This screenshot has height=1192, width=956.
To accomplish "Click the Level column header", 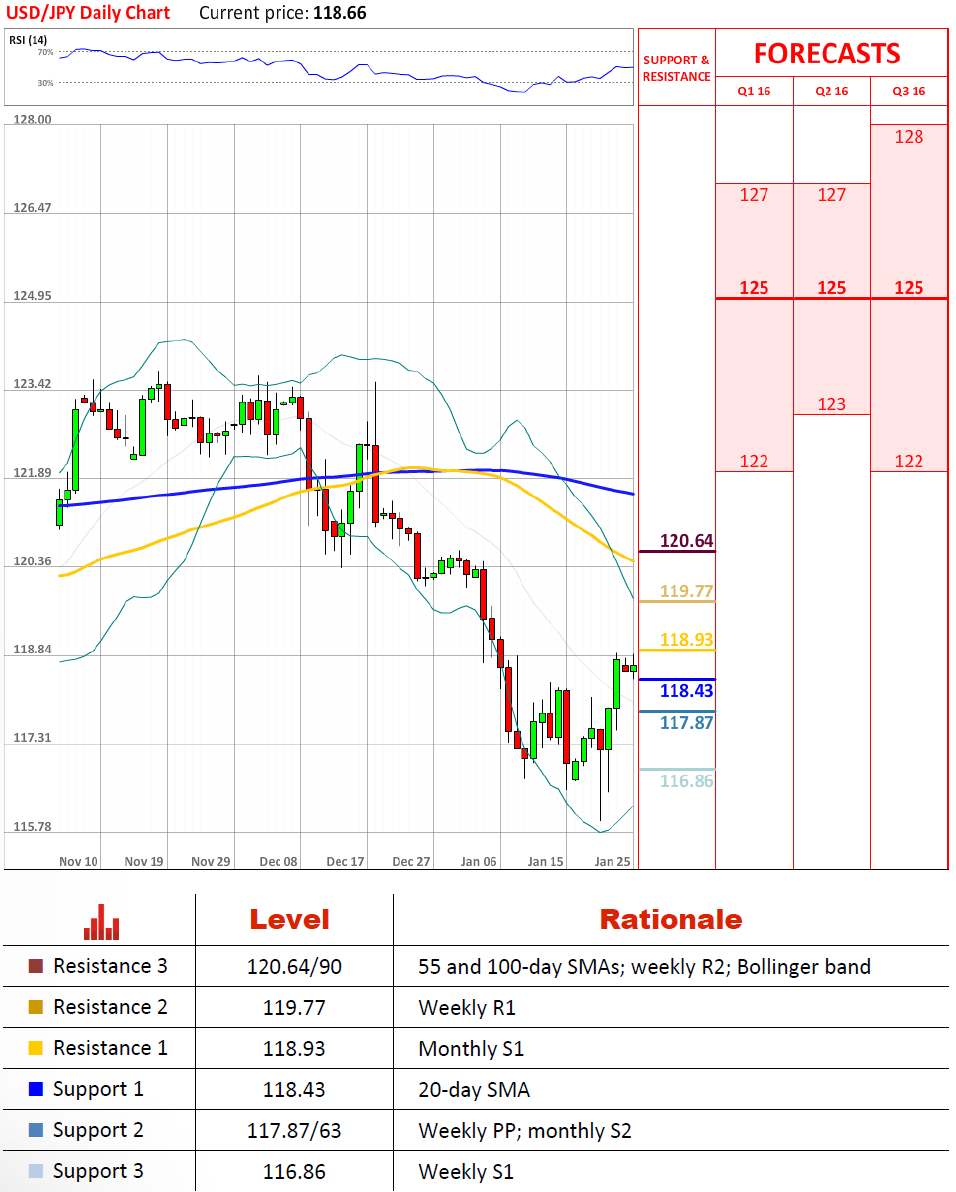I will (x=290, y=920).
